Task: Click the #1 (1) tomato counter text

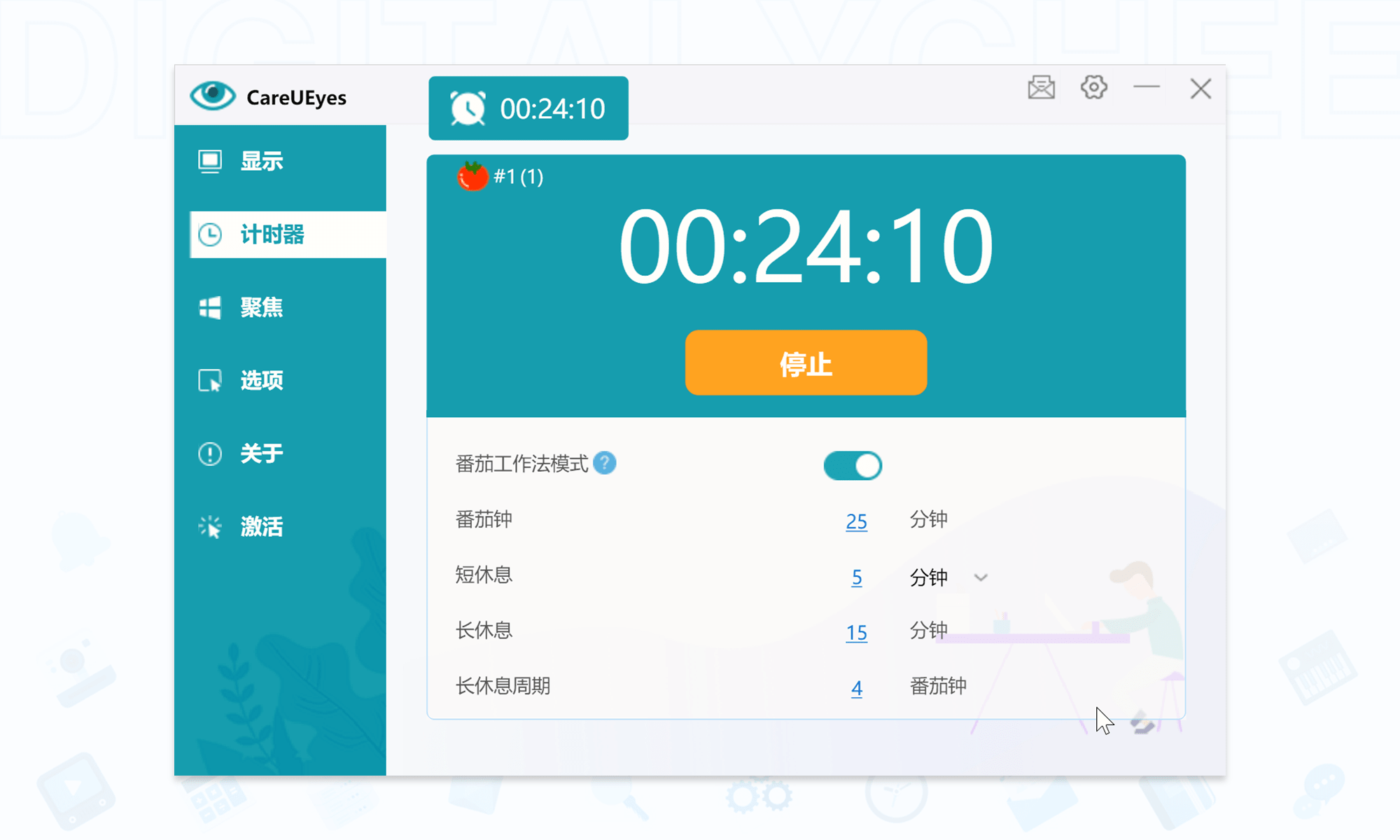Action: [x=518, y=176]
